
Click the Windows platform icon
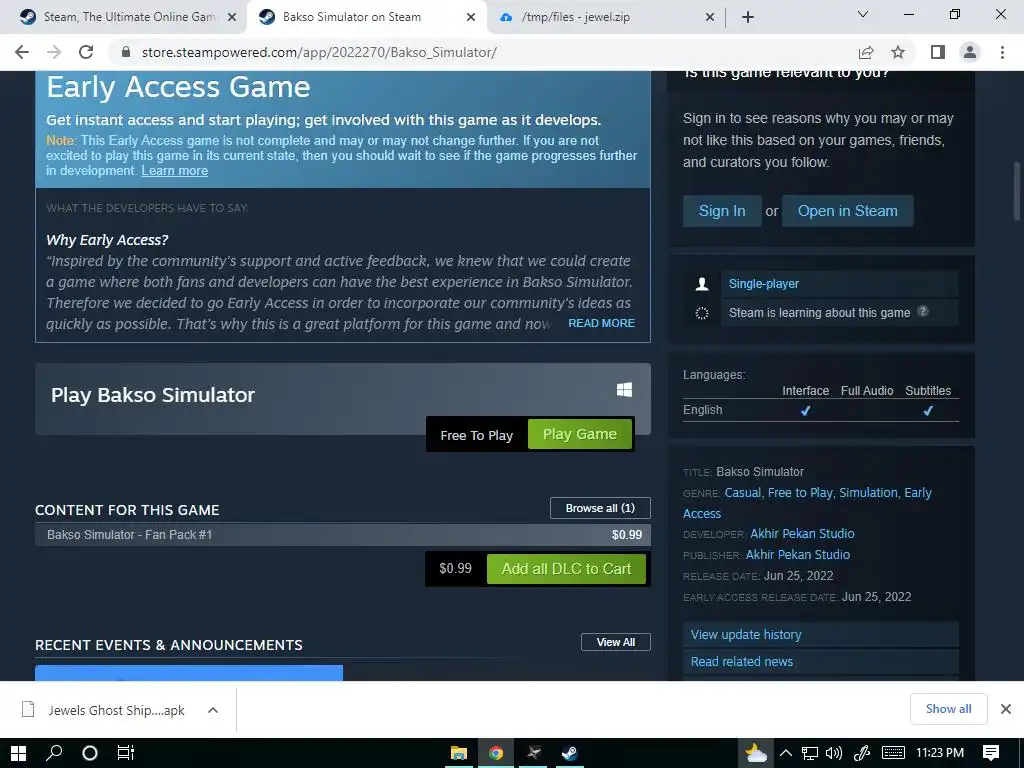click(x=624, y=389)
